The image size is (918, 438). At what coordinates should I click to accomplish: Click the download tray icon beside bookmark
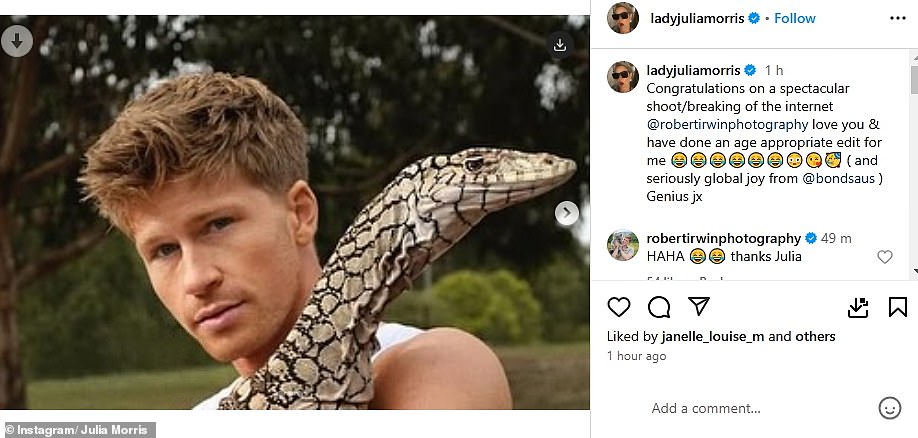(x=858, y=307)
